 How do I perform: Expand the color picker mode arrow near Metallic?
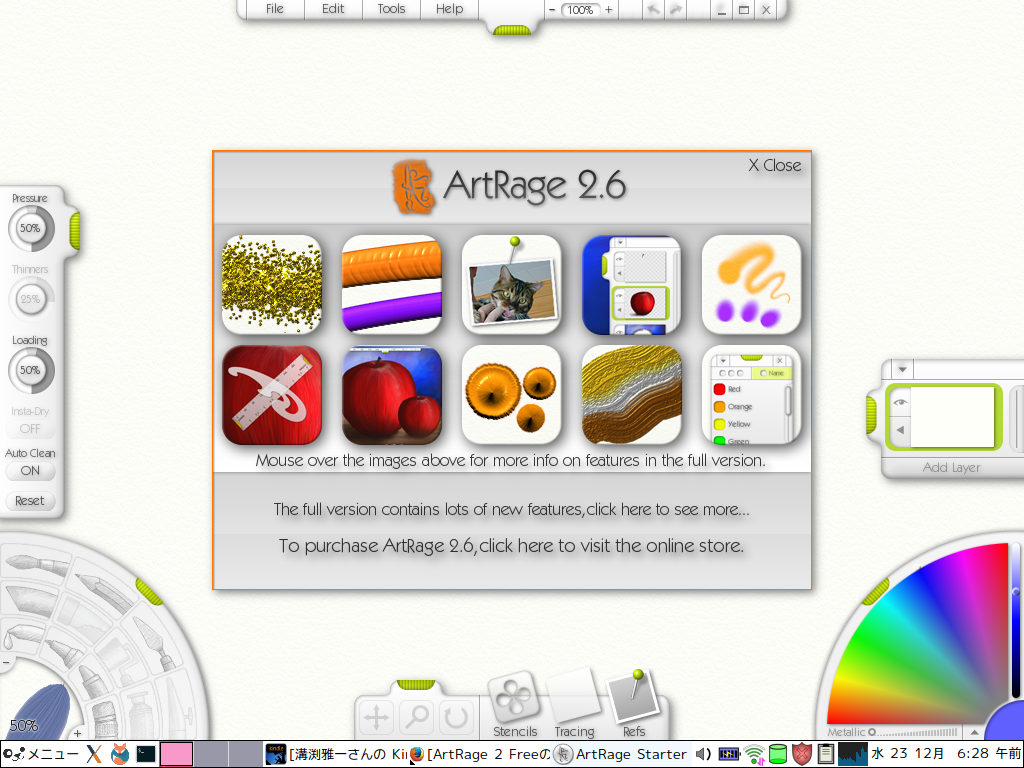(x=974, y=732)
